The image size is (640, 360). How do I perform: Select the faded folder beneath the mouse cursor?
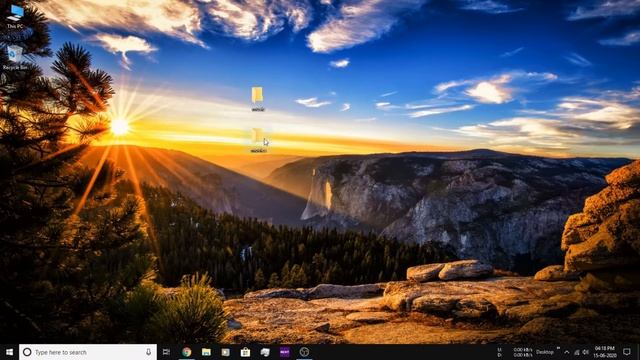click(258, 140)
